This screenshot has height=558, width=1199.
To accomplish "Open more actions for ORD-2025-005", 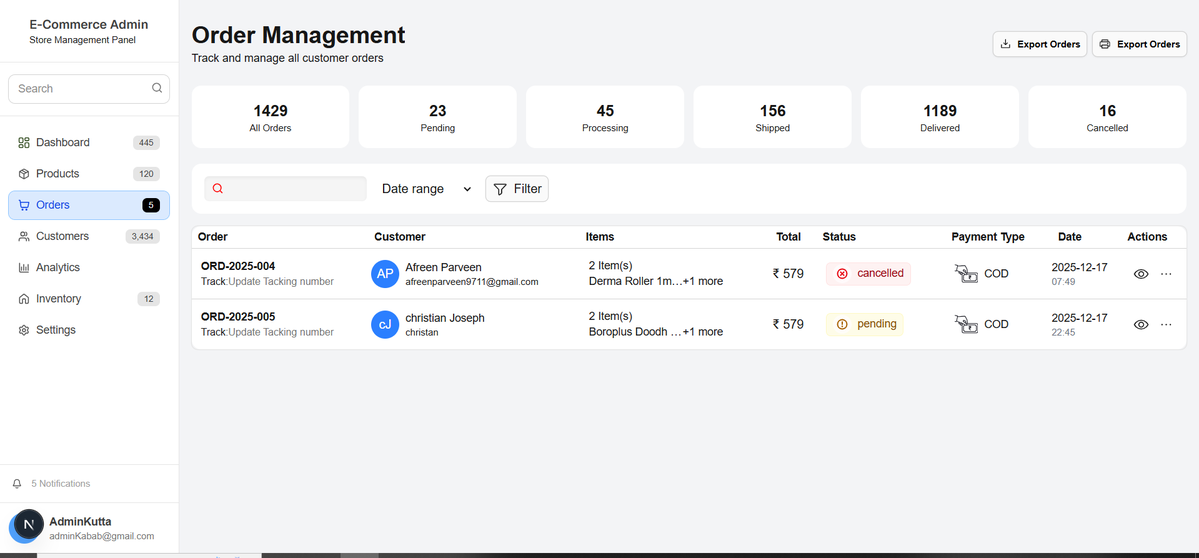I will click(x=1166, y=324).
